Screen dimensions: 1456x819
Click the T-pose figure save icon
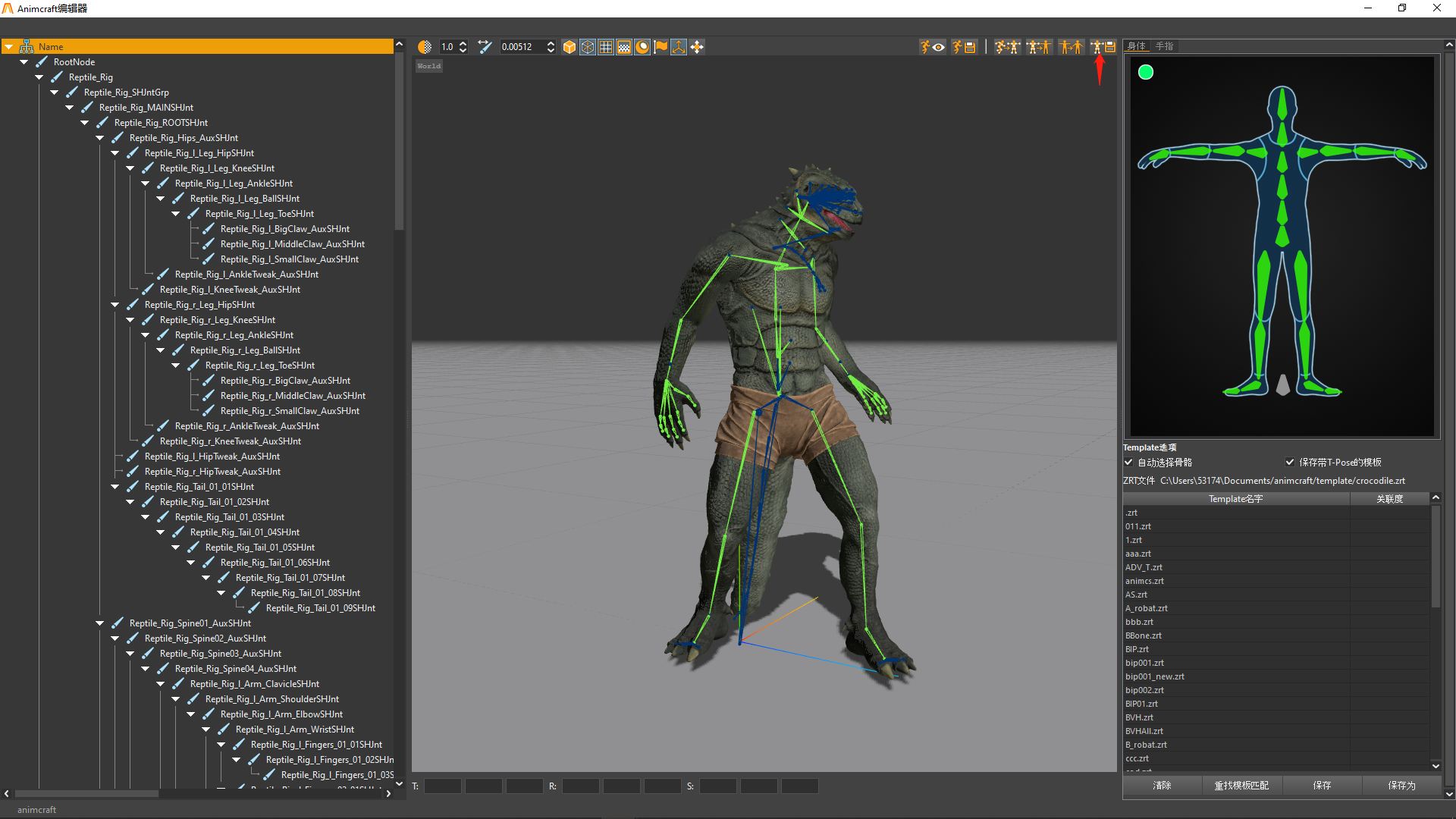1103,47
